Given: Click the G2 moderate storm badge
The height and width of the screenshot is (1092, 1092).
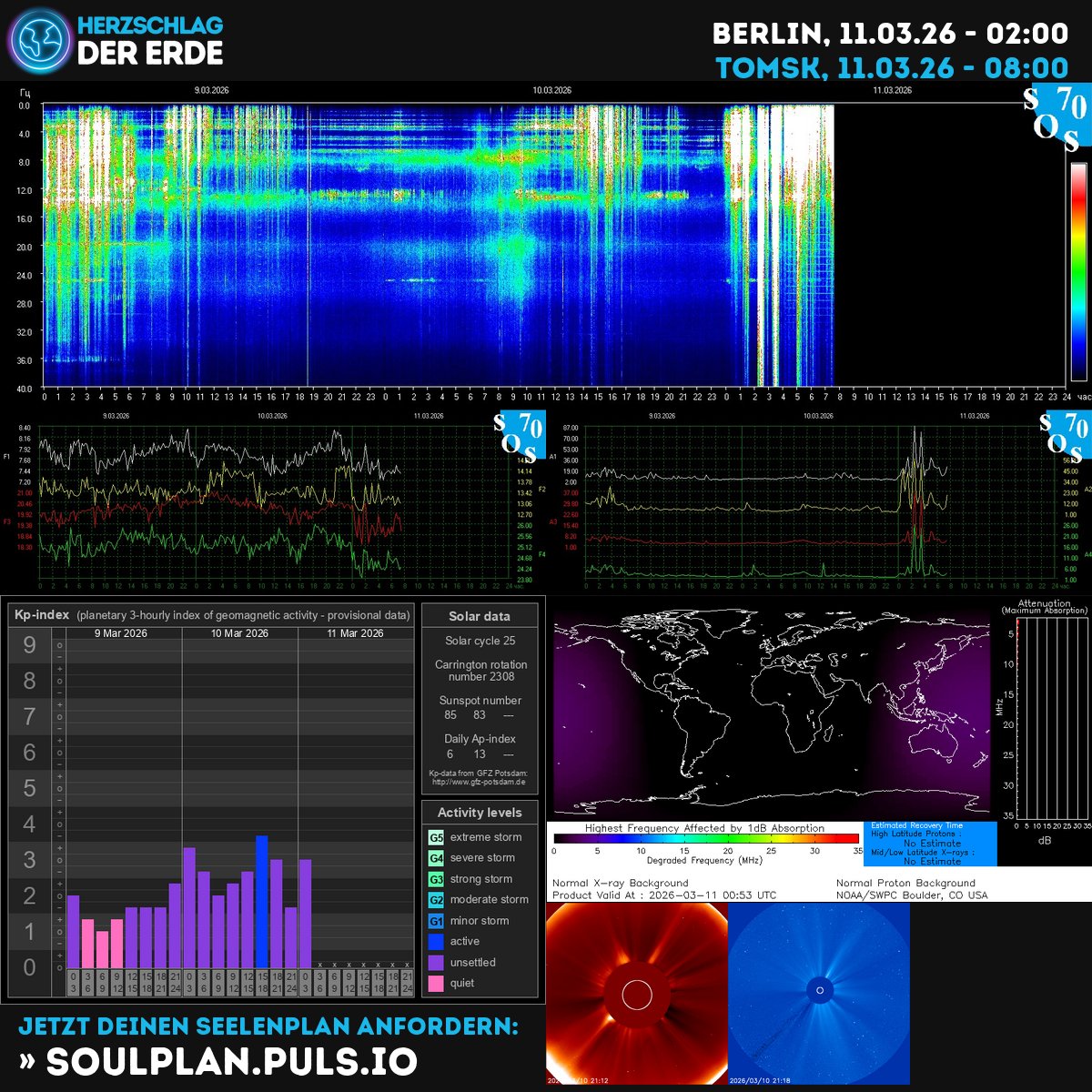Looking at the screenshot, I should (x=437, y=900).
